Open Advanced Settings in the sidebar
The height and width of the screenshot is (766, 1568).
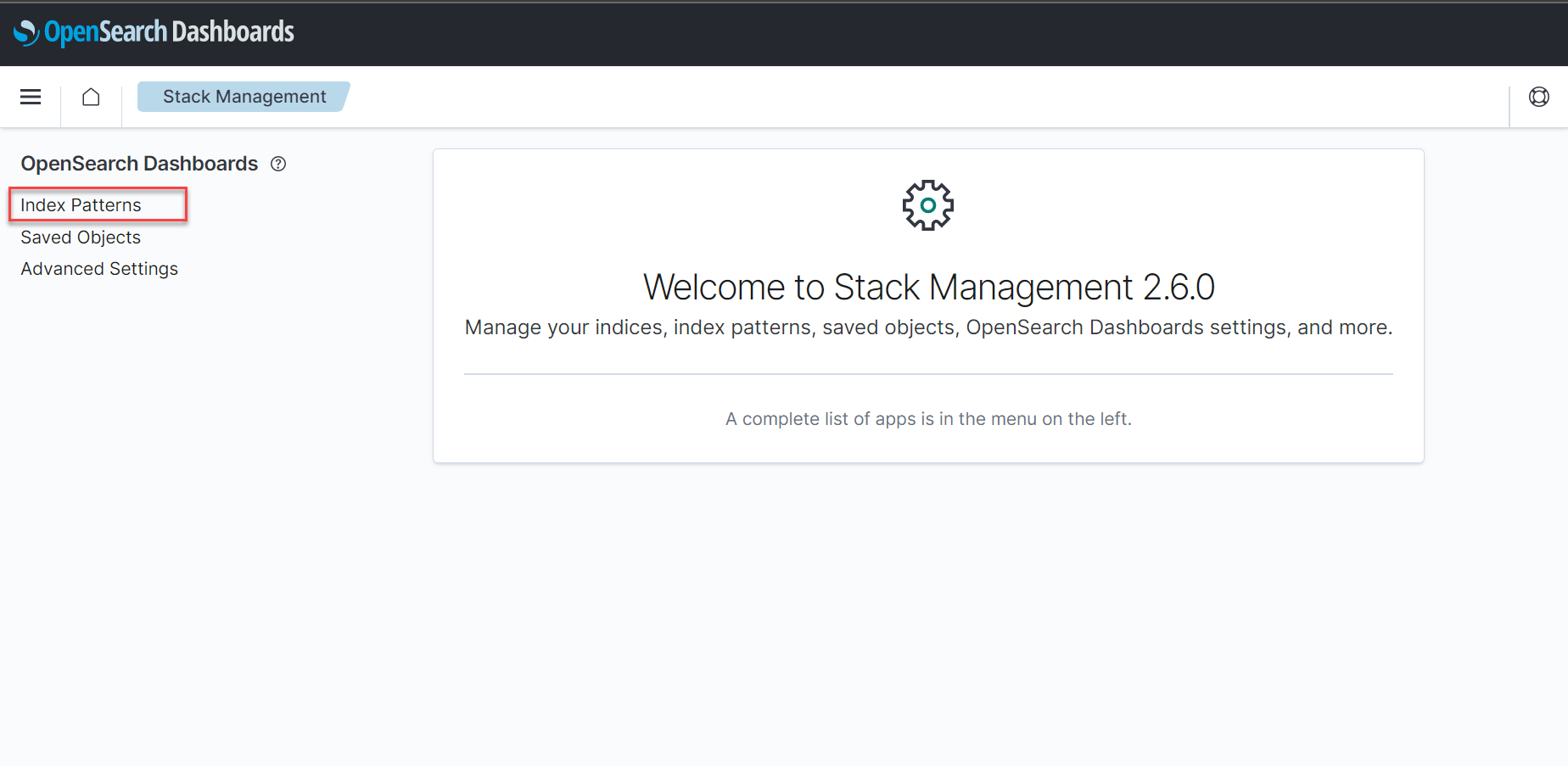click(x=99, y=269)
